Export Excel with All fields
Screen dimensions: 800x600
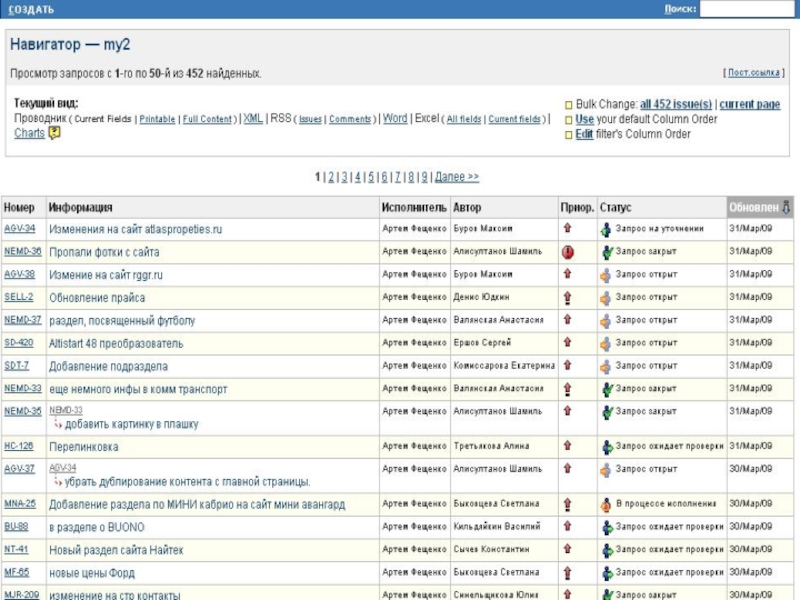click(x=464, y=119)
